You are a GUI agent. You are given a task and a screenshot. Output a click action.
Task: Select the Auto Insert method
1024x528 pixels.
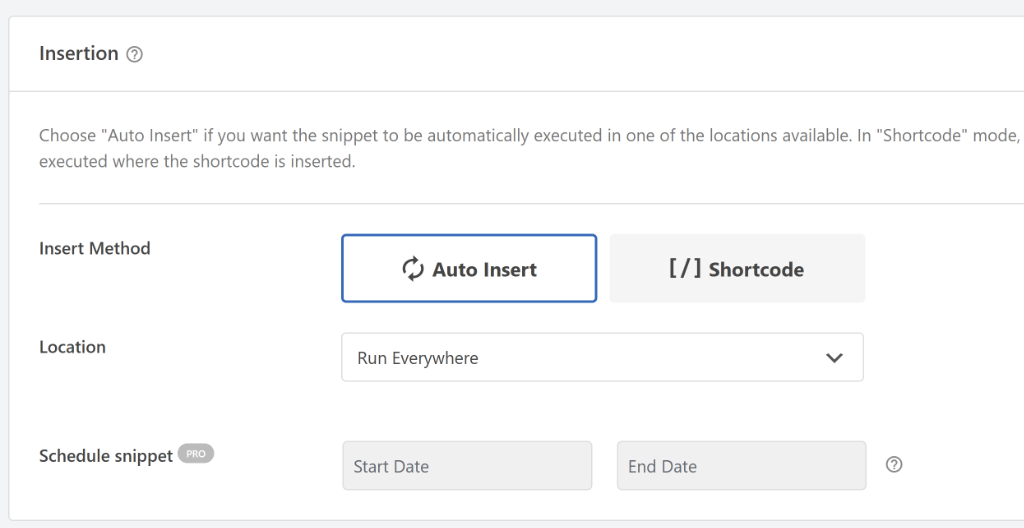[x=469, y=269]
